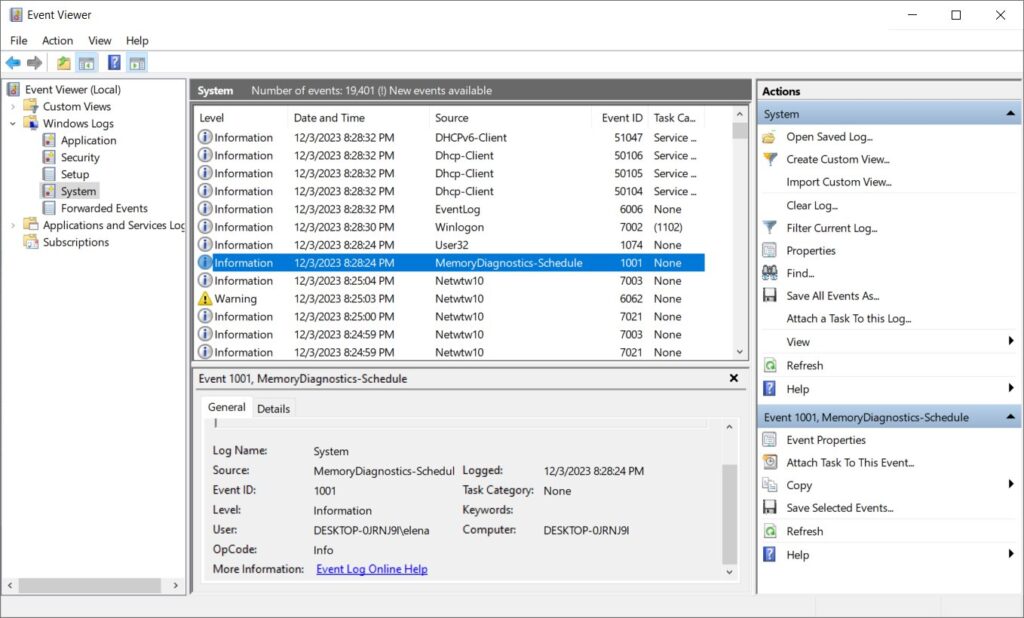1024x618 pixels.
Task: Open the Help submenu arrow under Event 1001
Action: 1011,554
